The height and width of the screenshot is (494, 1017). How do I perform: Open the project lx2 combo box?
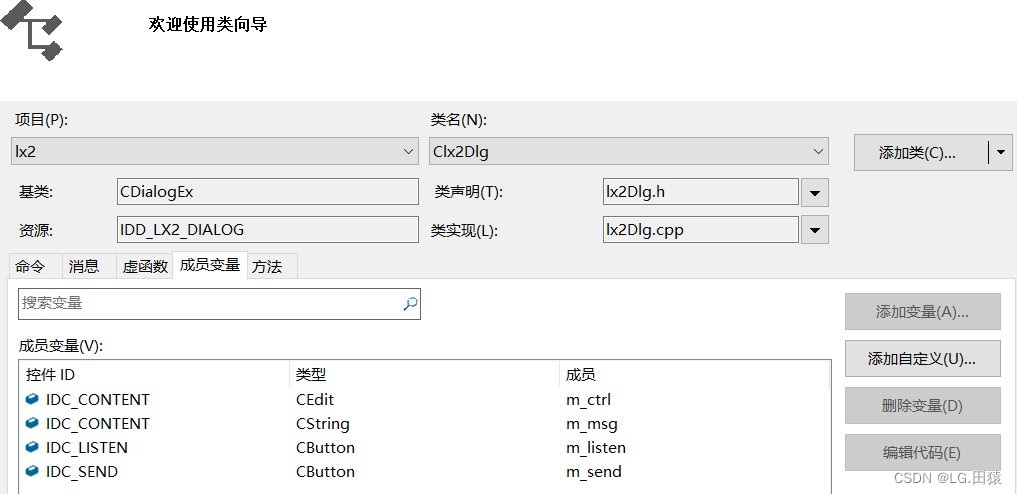click(215, 152)
